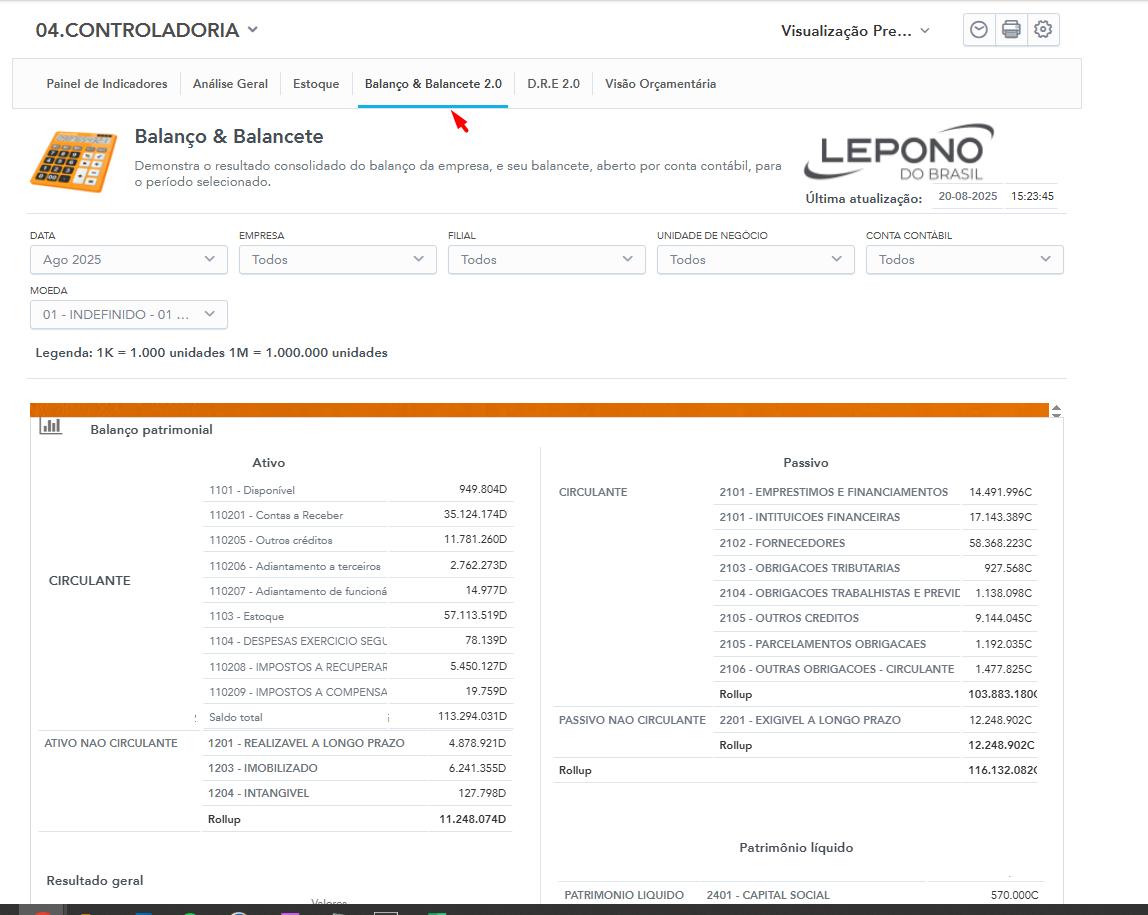Click the printer icon

click(x=1011, y=30)
